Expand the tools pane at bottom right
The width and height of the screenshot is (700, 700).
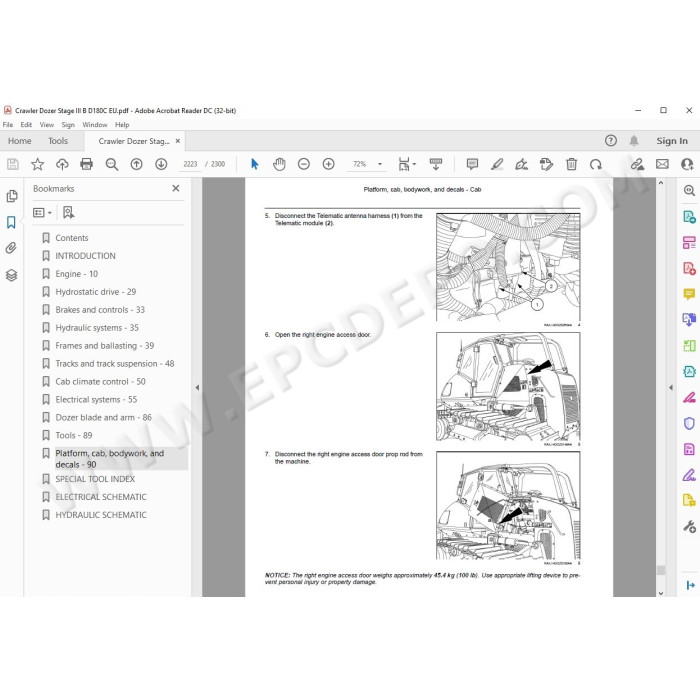click(x=690, y=585)
